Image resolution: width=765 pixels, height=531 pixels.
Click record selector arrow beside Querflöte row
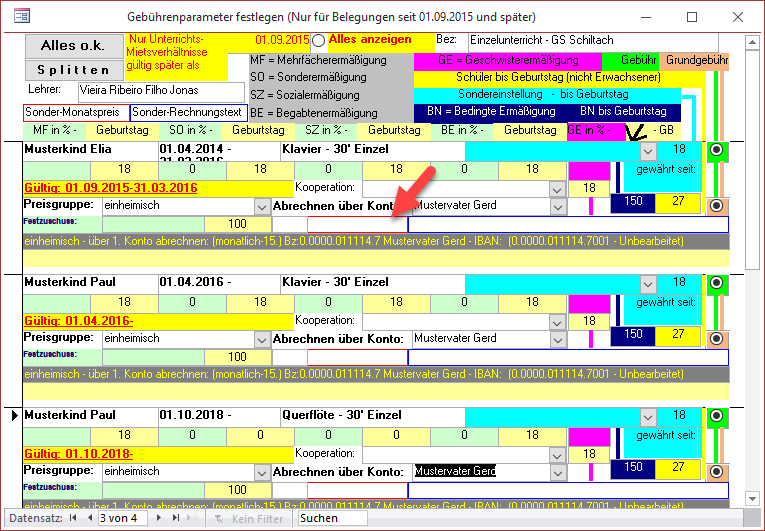(x=13, y=415)
